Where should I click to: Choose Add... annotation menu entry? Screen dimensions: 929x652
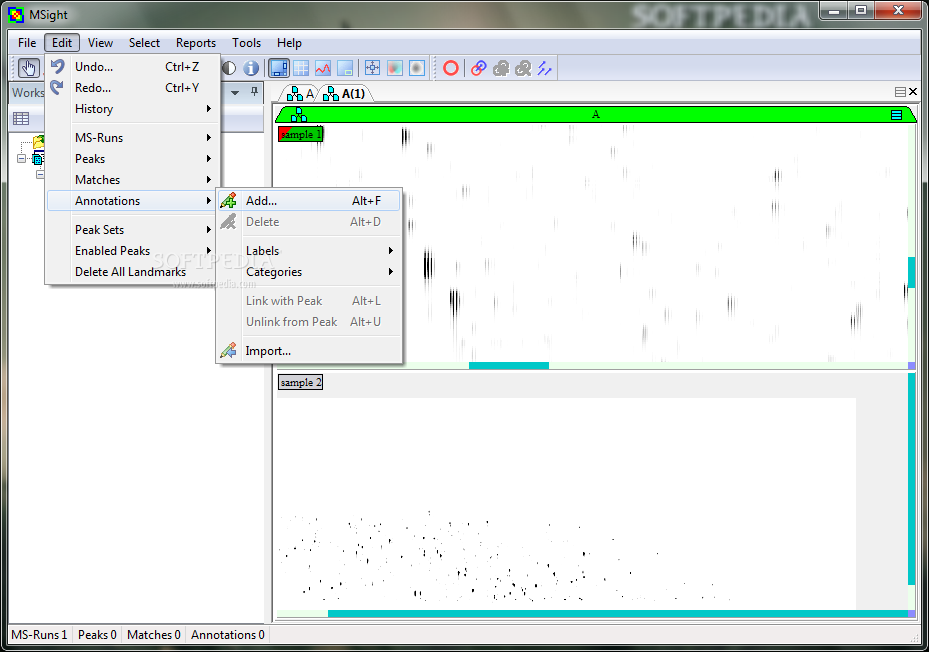point(309,200)
